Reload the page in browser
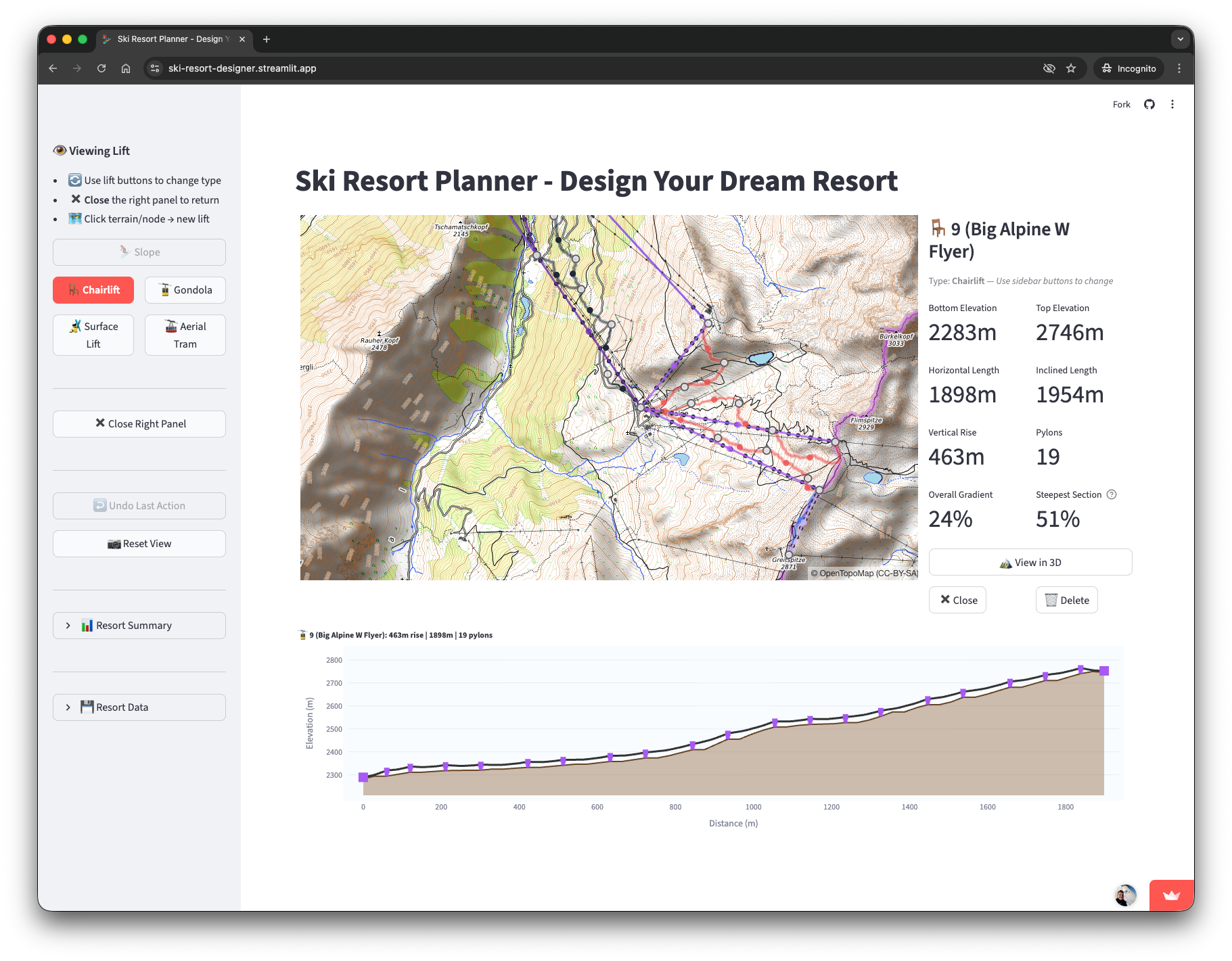This screenshot has width=1232, height=961. pyautogui.click(x=101, y=68)
